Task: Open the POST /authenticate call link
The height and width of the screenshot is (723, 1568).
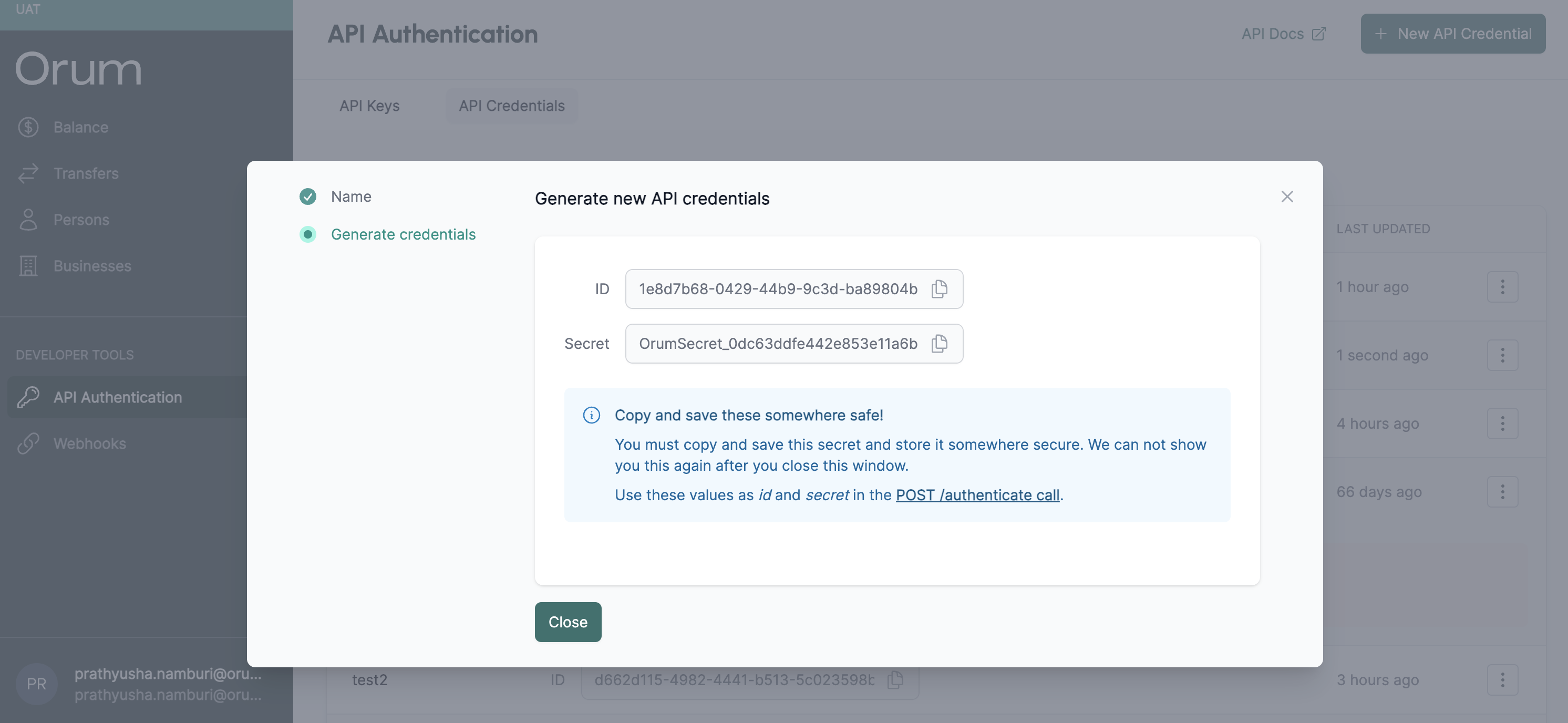Action: click(977, 495)
